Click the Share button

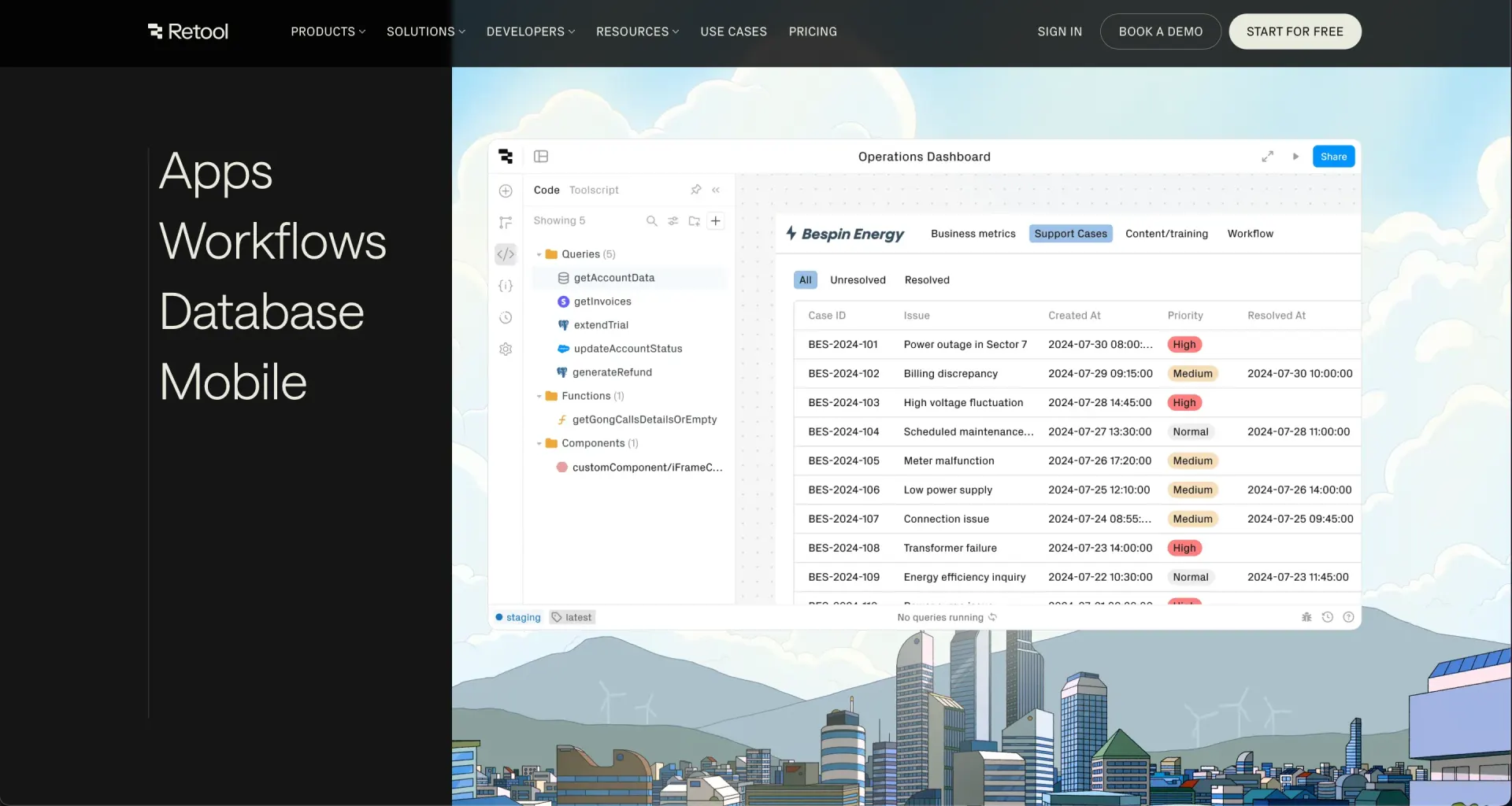(1333, 157)
